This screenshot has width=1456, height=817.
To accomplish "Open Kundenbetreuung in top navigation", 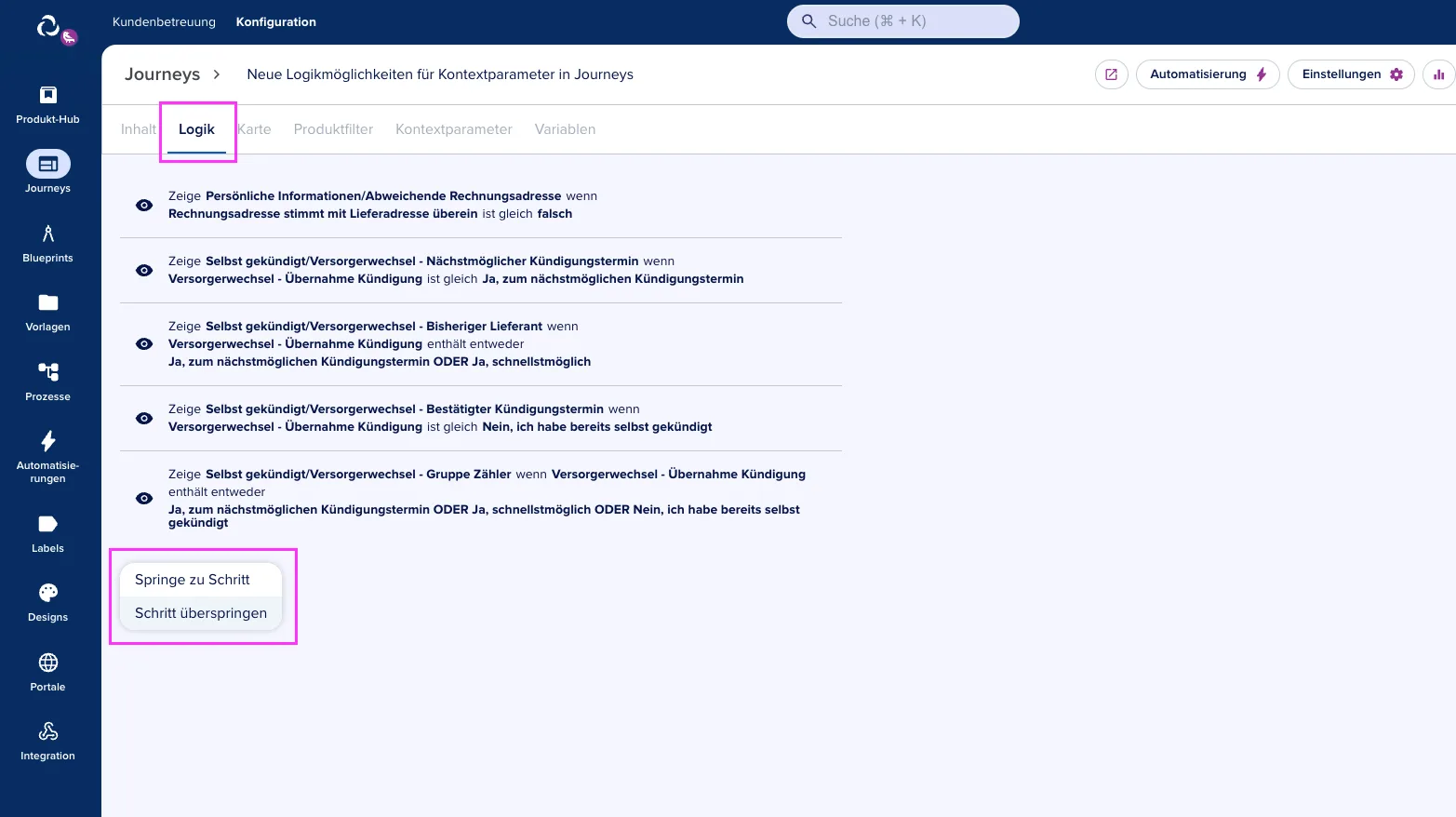I will click(x=164, y=21).
